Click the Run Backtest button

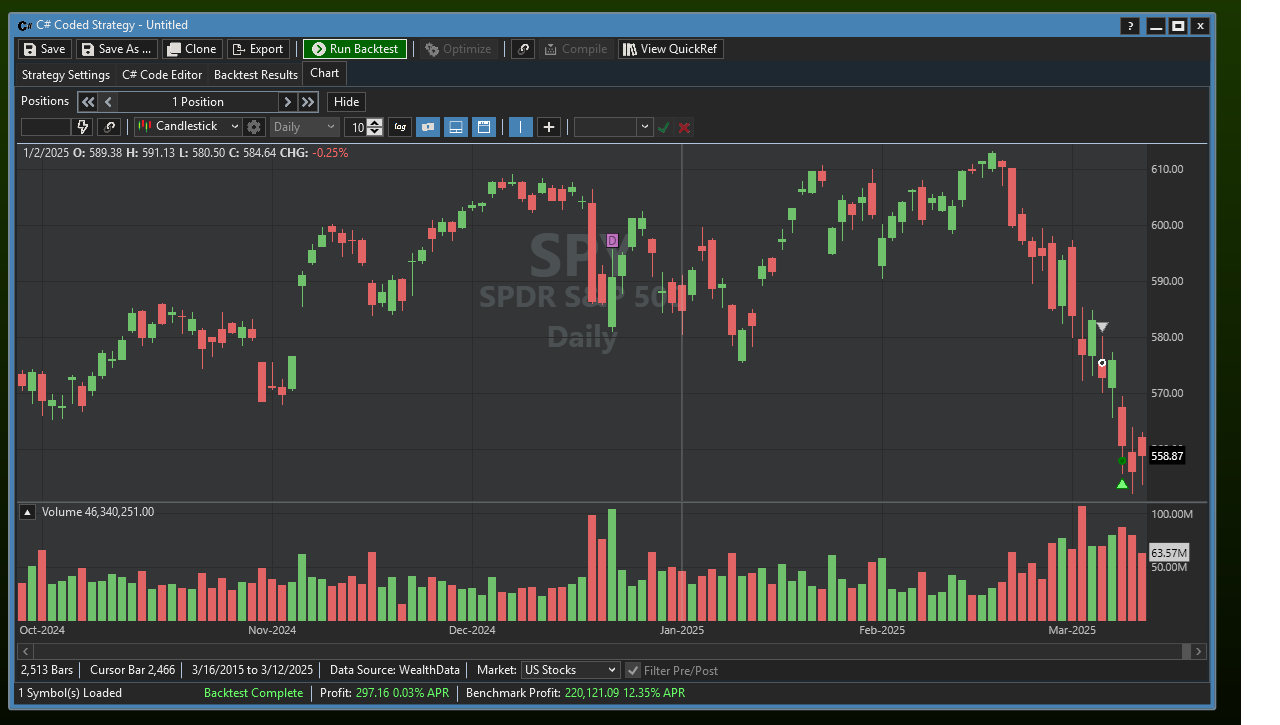355,49
